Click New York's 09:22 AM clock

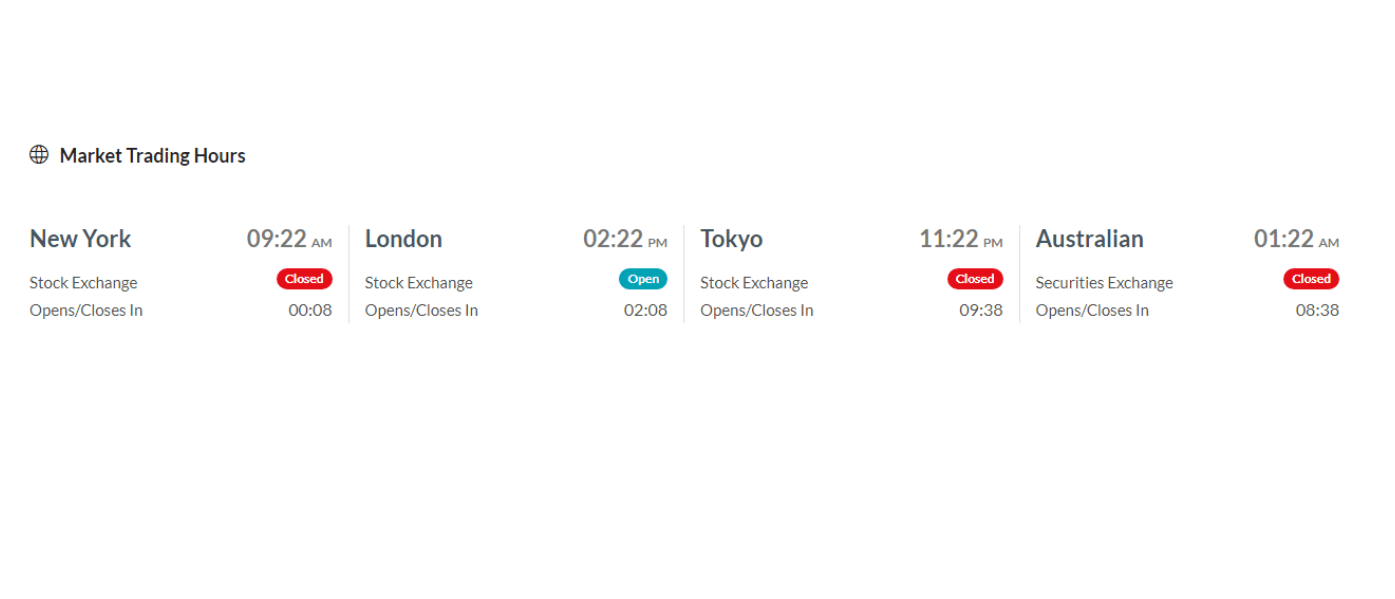click(x=289, y=239)
